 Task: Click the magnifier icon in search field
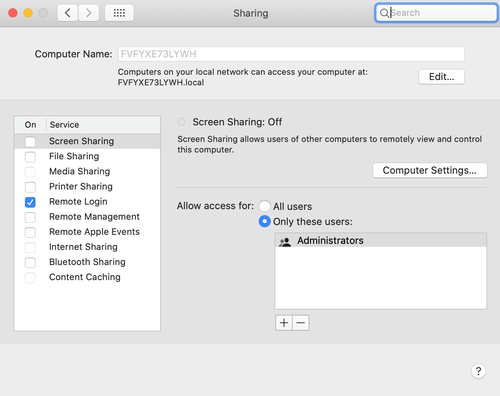pyautogui.click(x=384, y=13)
